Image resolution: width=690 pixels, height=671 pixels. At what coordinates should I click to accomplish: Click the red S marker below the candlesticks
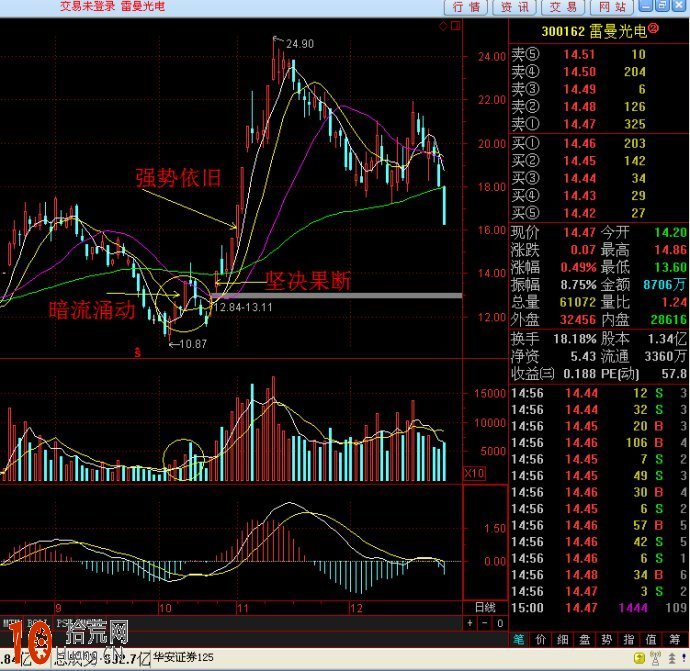coord(138,352)
